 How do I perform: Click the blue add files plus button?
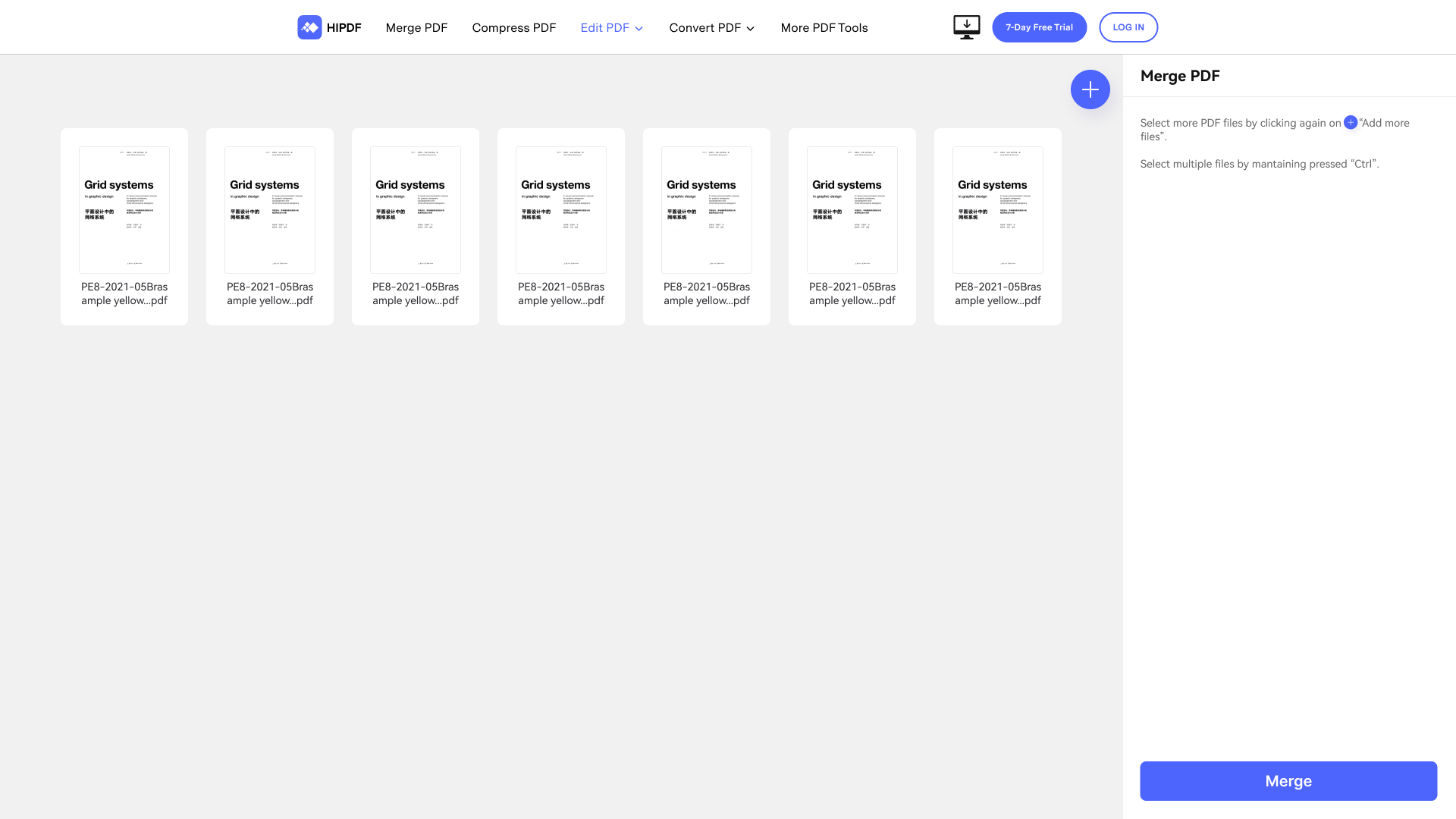coord(1090,89)
